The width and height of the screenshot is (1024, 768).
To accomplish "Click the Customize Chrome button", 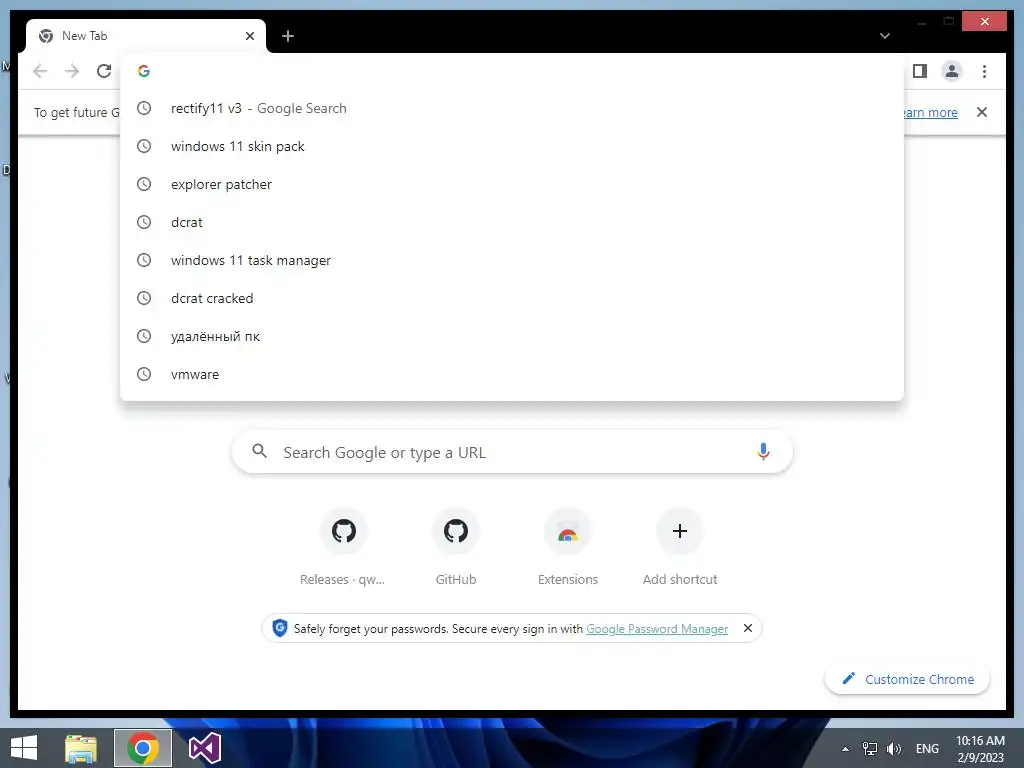I will coord(908,679).
